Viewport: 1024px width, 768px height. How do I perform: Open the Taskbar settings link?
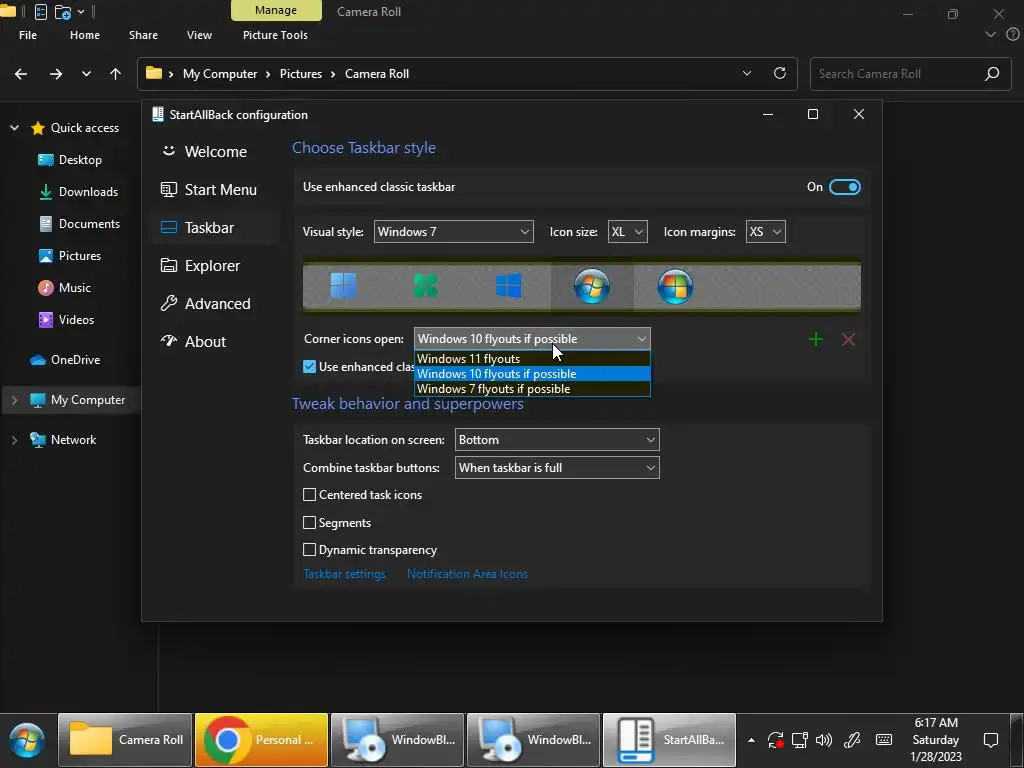click(344, 574)
